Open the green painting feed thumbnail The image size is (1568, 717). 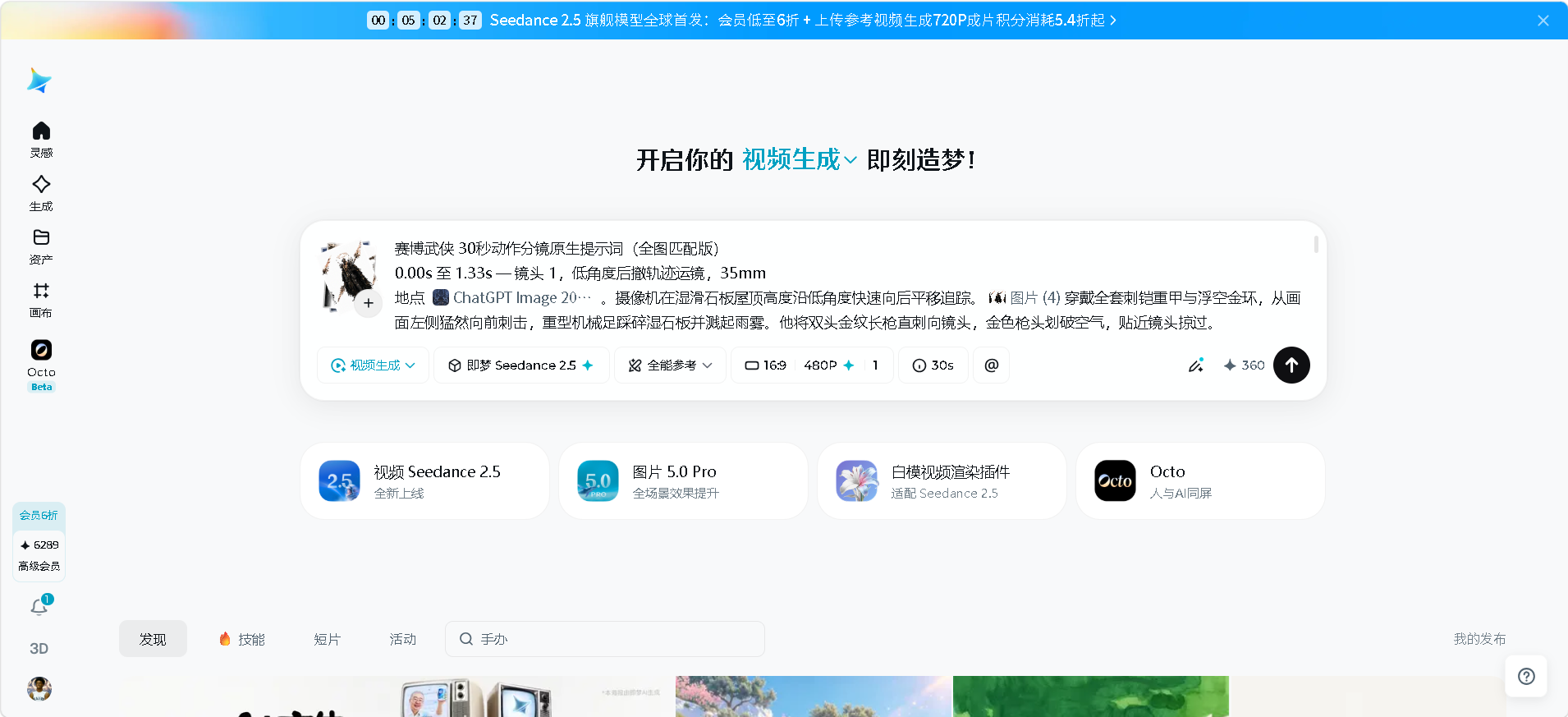pos(1090,696)
